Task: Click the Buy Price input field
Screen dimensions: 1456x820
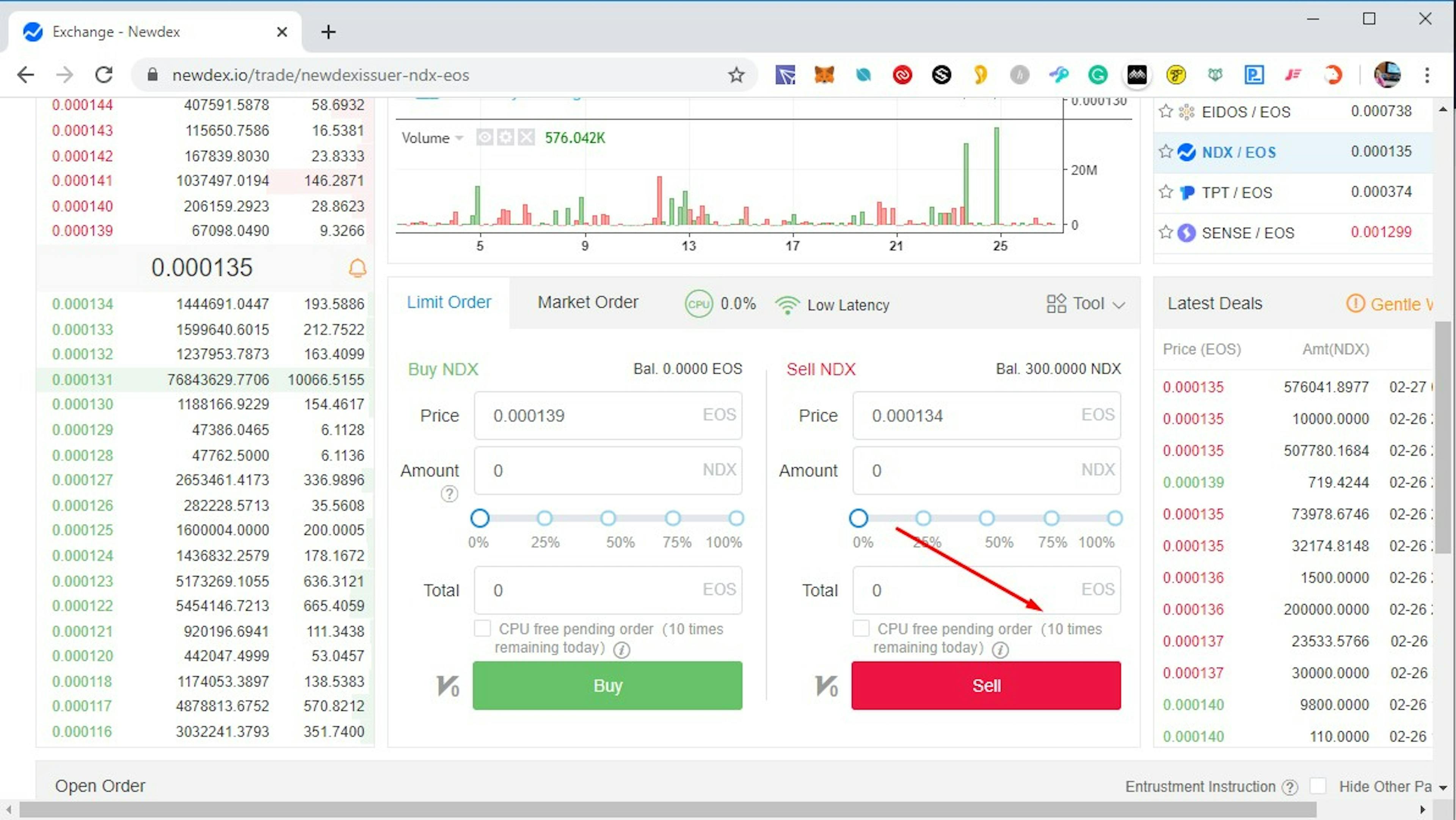Action: coord(607,416)
